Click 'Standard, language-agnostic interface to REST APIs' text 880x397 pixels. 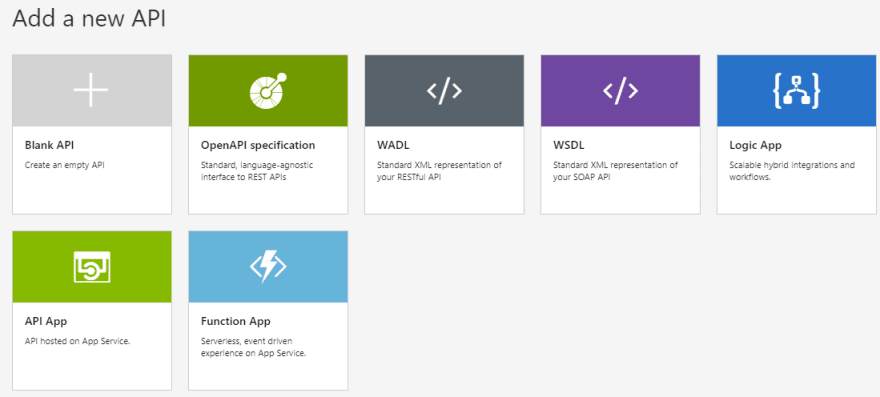click(x=257, y=171)
